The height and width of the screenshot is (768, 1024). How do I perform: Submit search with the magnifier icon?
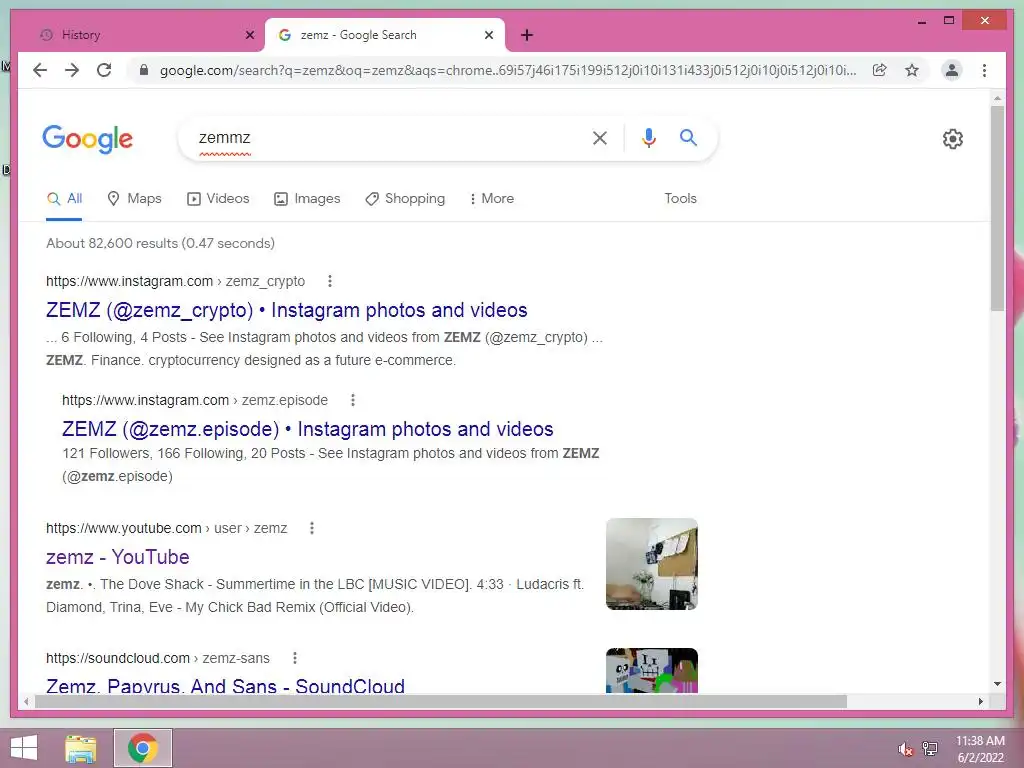point(688,137)
